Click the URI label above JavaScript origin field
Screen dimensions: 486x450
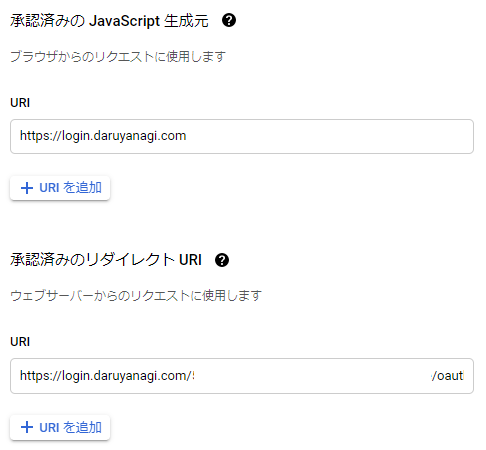[20, 103]
